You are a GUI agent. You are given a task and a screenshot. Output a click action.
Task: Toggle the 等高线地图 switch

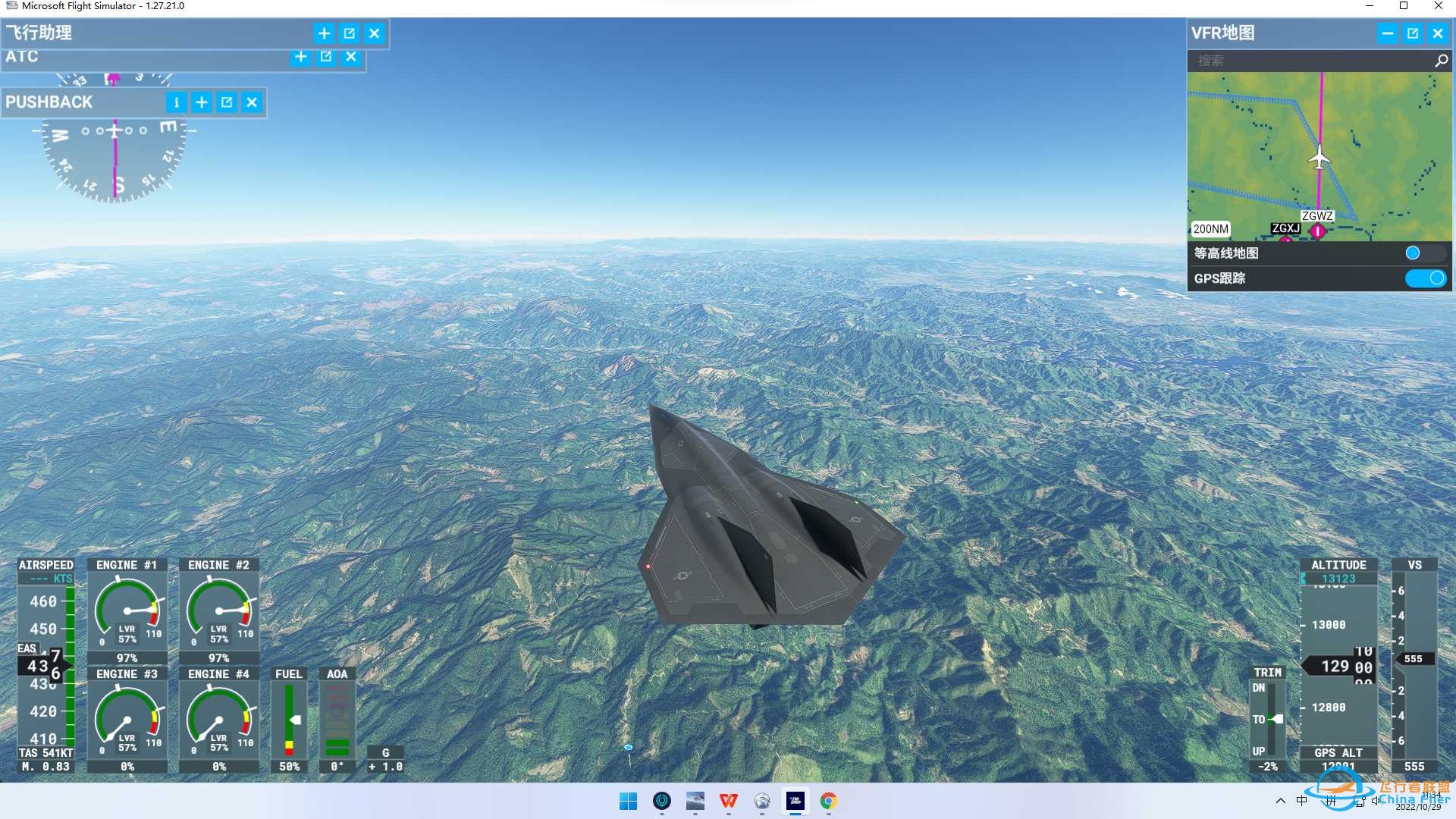(x=1425, y=253)
